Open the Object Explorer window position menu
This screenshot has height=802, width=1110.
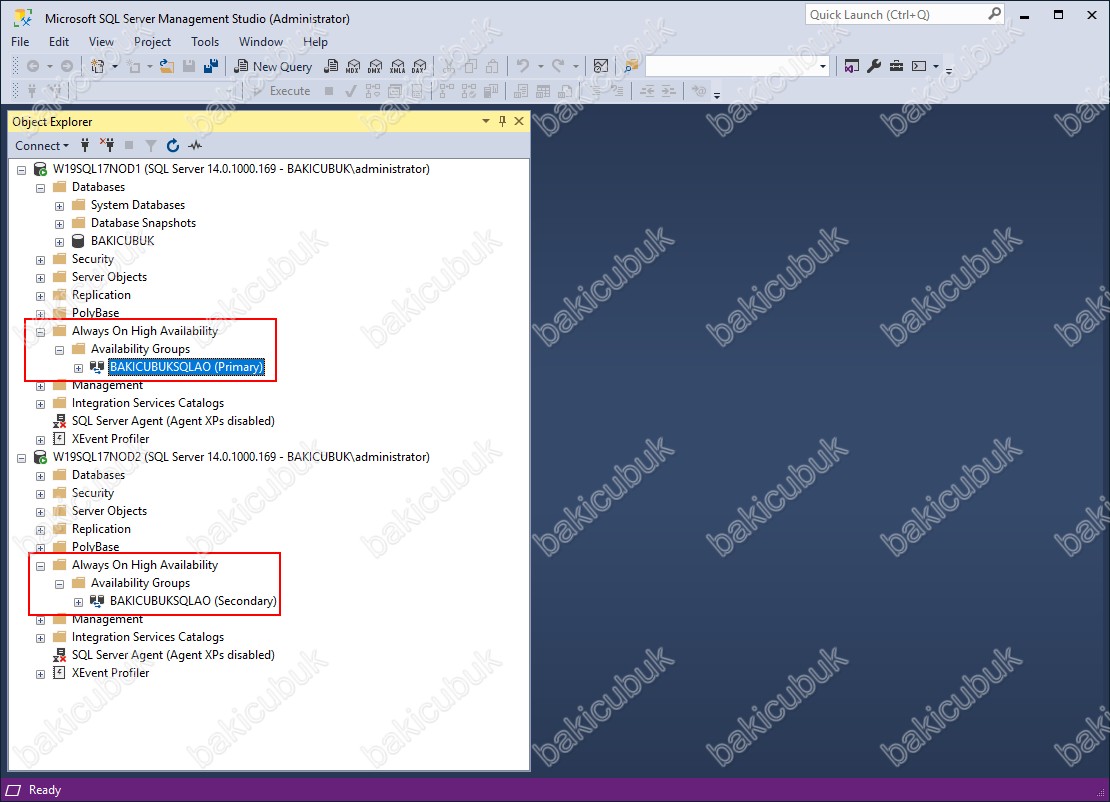[486, 121]
